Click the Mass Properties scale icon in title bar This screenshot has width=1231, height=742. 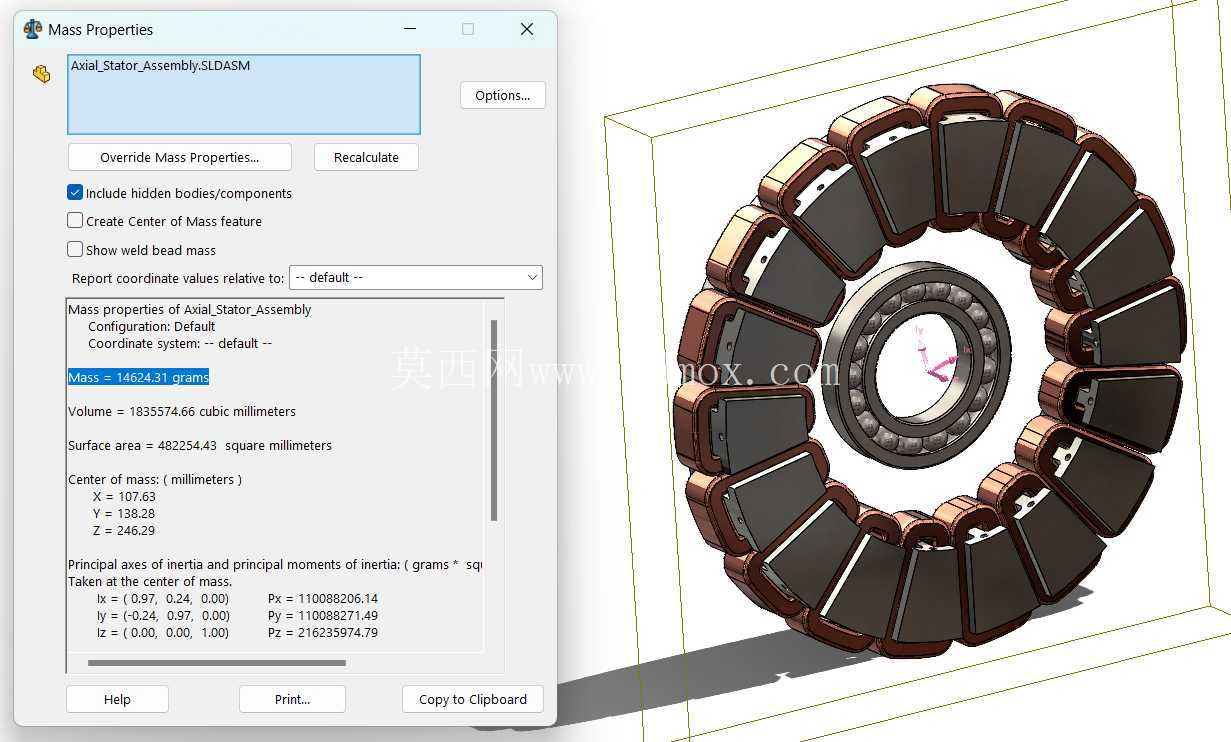[x=33, y=29]
